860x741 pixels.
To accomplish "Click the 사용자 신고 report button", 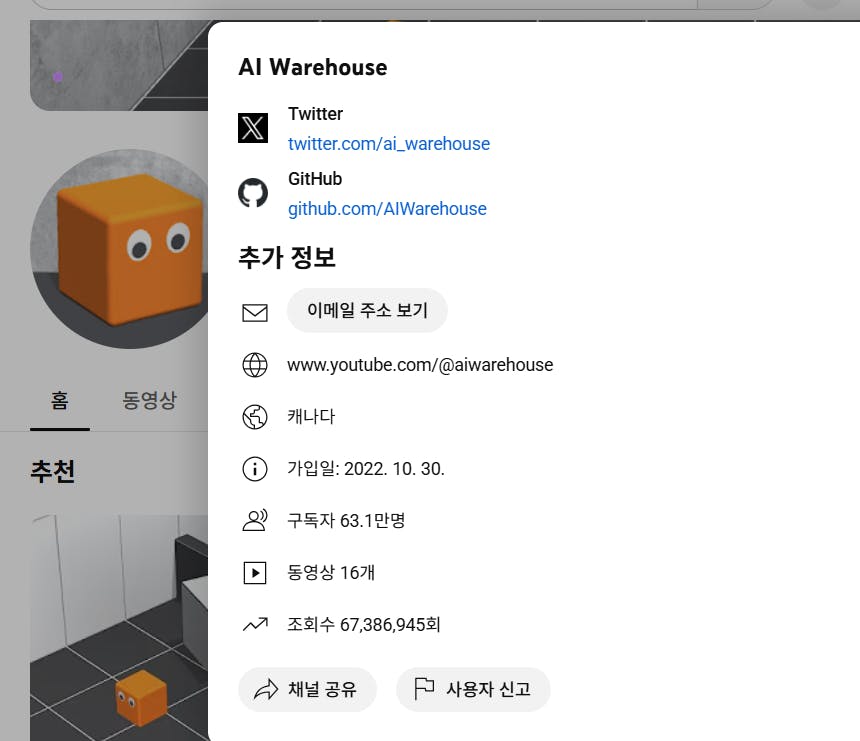I will [473, 689].
